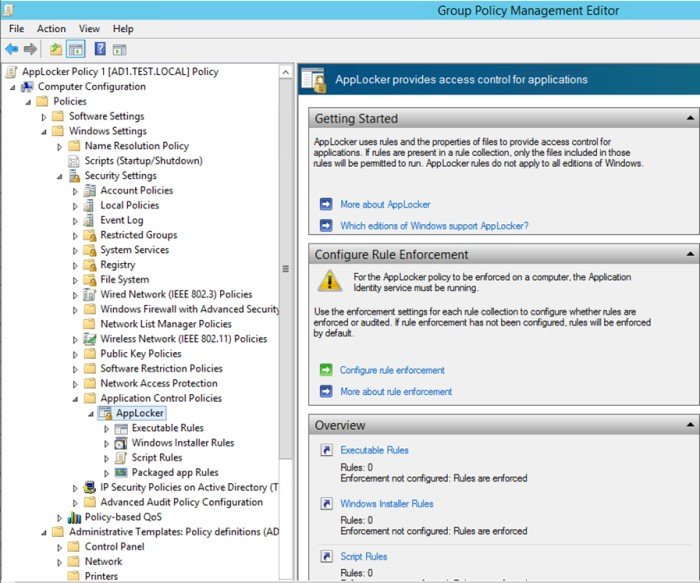Click the green Configure rule enforcement arrow icon

click(x=326, y=370)
